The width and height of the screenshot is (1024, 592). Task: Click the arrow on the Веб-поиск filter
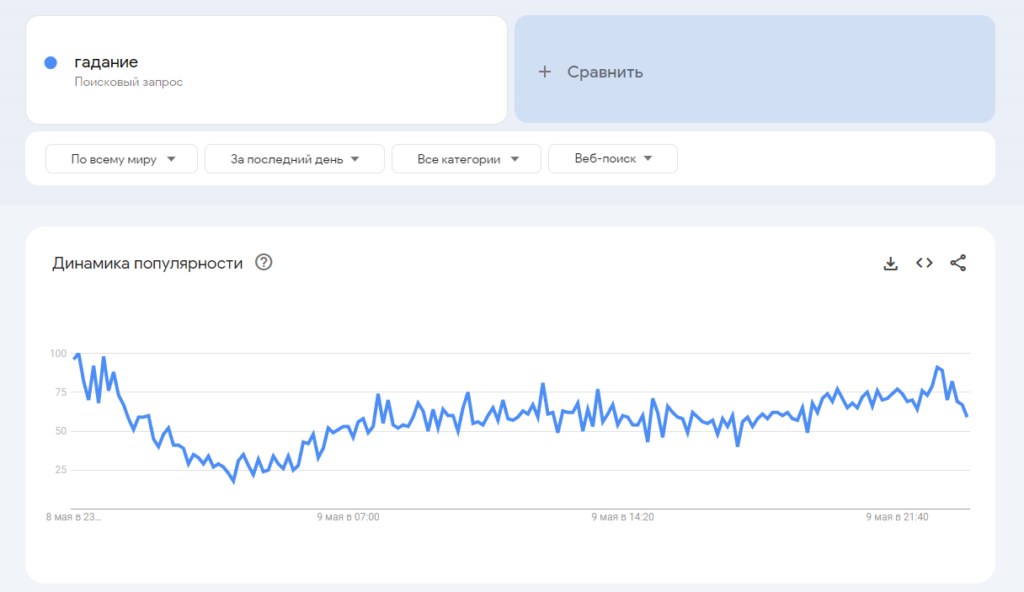tap(648, 158)
